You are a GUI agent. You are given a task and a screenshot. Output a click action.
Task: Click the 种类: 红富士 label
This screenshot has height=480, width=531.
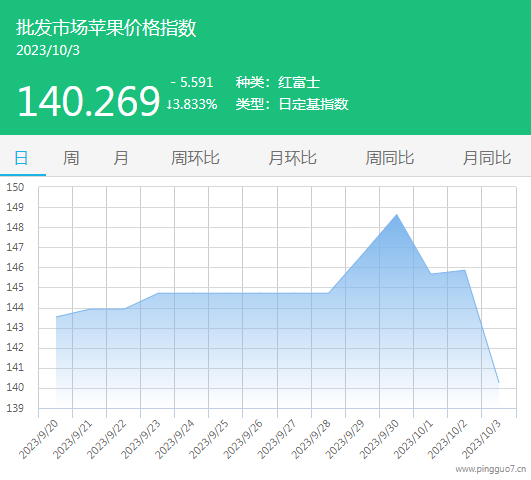278,82
